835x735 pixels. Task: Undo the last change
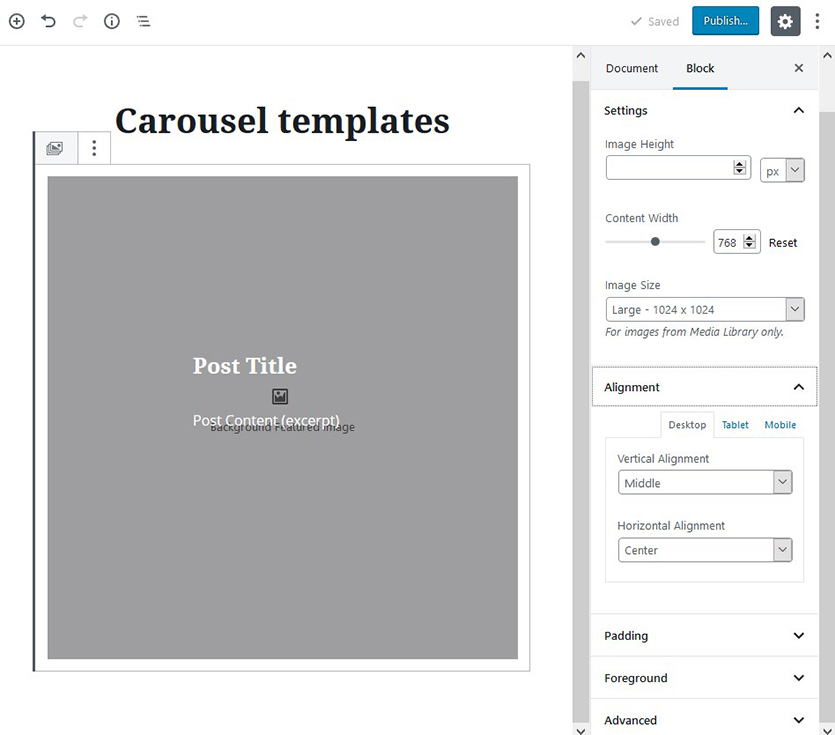(x=48, y=21)
